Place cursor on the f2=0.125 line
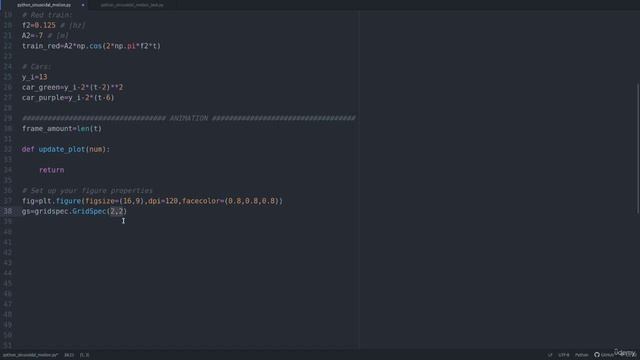Viewport: 640px width, 360px height. [x=53, y=25]
